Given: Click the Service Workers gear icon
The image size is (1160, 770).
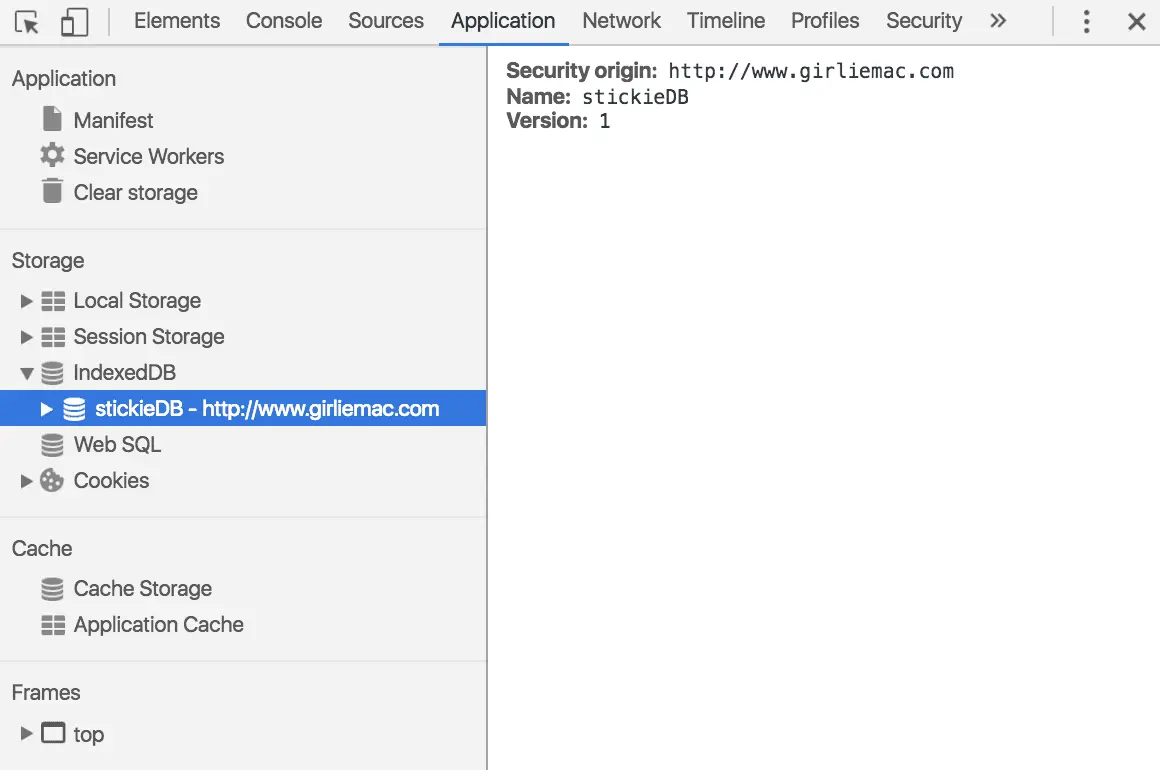Looking at the screenshot, I should [x=52, y=156].
